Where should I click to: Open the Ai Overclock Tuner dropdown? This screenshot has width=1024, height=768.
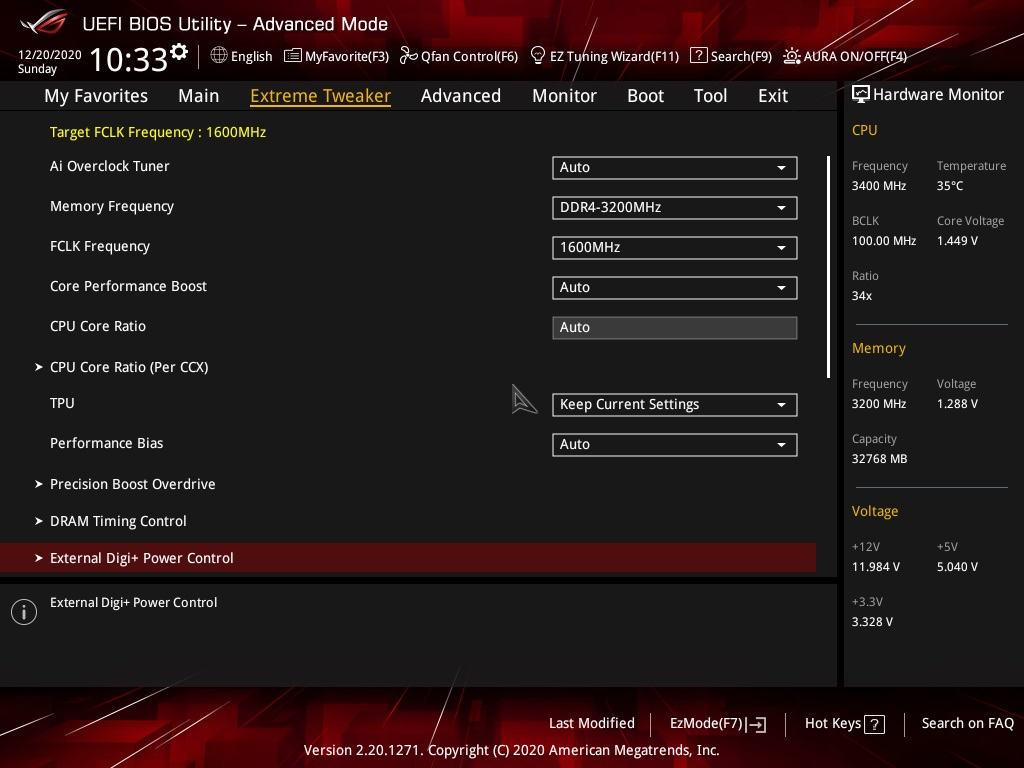[x=675, y=168]
